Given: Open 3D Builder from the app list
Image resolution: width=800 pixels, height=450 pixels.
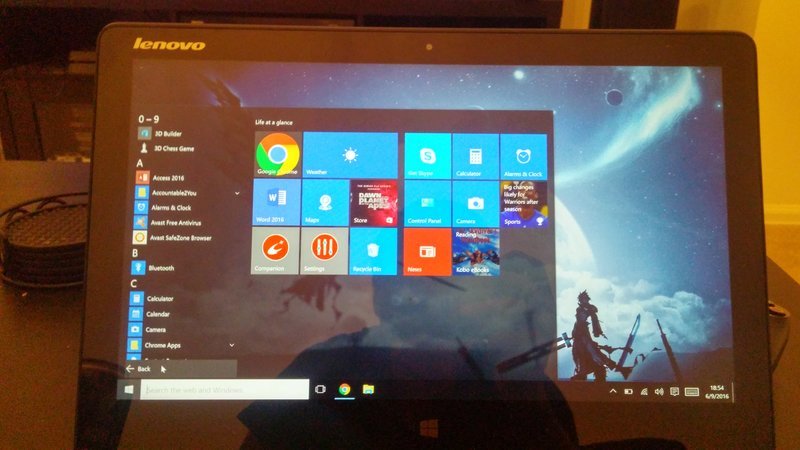Looking at the screenshot, I should pos(161,134).
